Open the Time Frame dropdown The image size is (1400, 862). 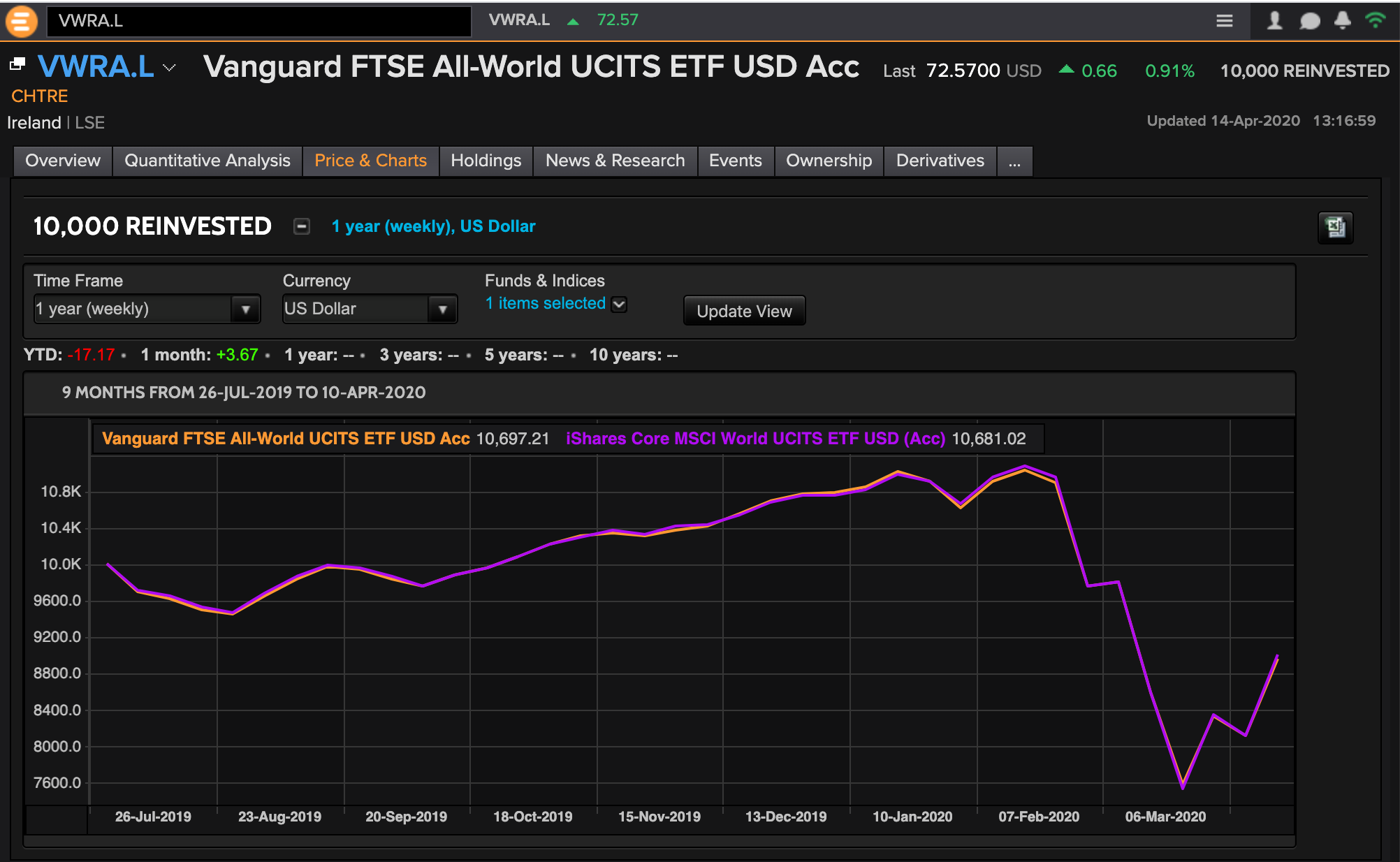click(x=147, y=309)
